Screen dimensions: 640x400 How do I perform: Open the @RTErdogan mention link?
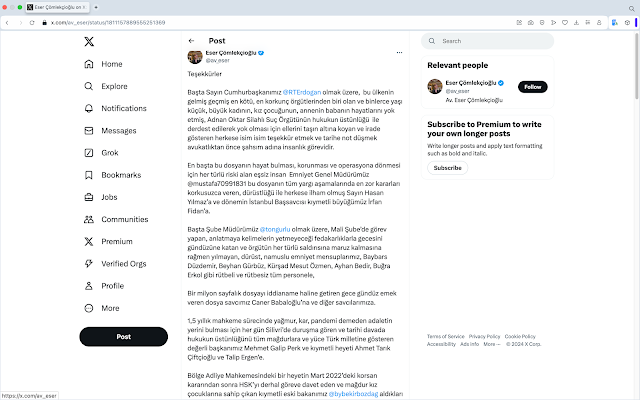click(x=302, y=92)
